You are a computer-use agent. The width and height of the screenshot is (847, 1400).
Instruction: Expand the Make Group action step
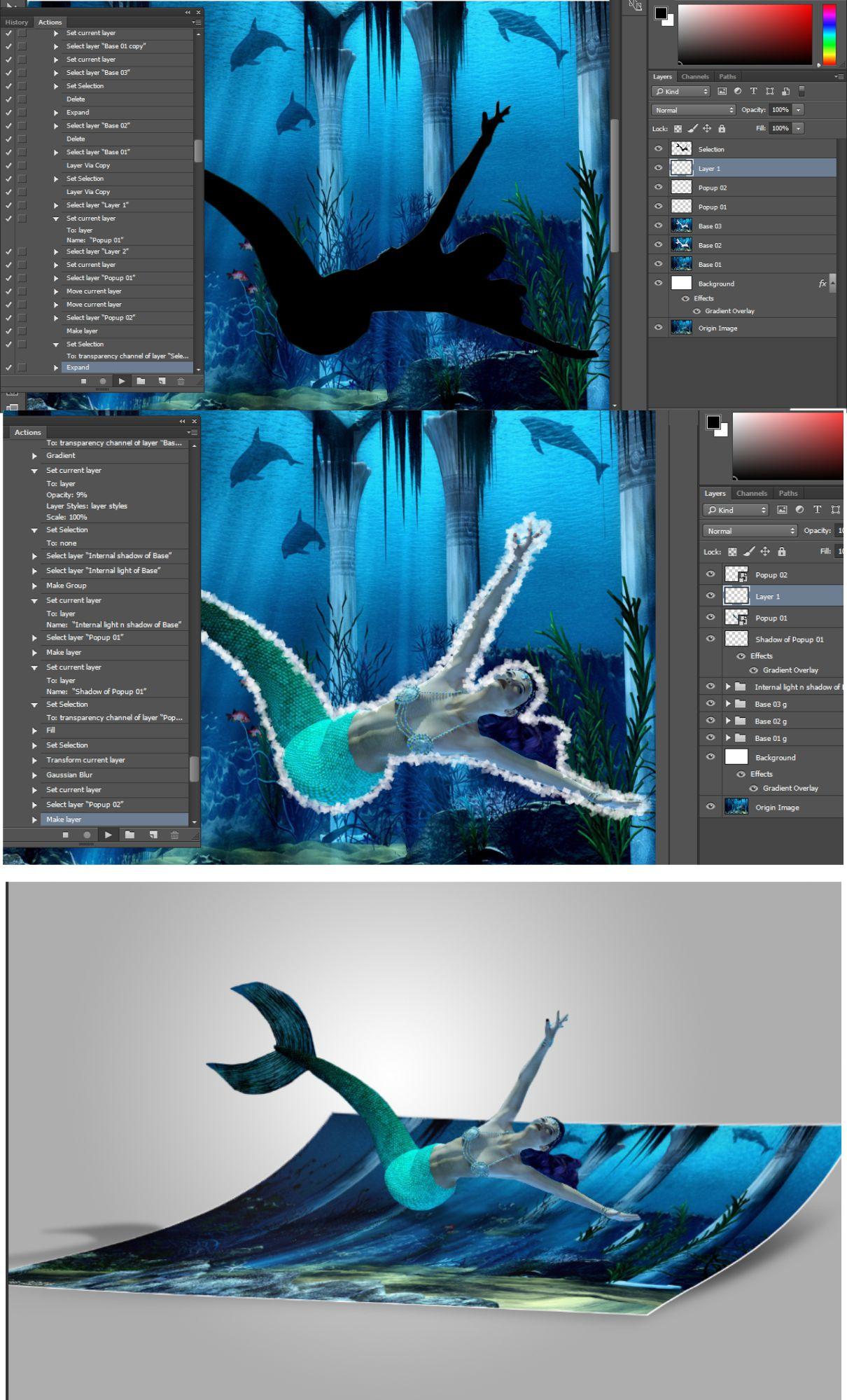click(x=34, y=585)
